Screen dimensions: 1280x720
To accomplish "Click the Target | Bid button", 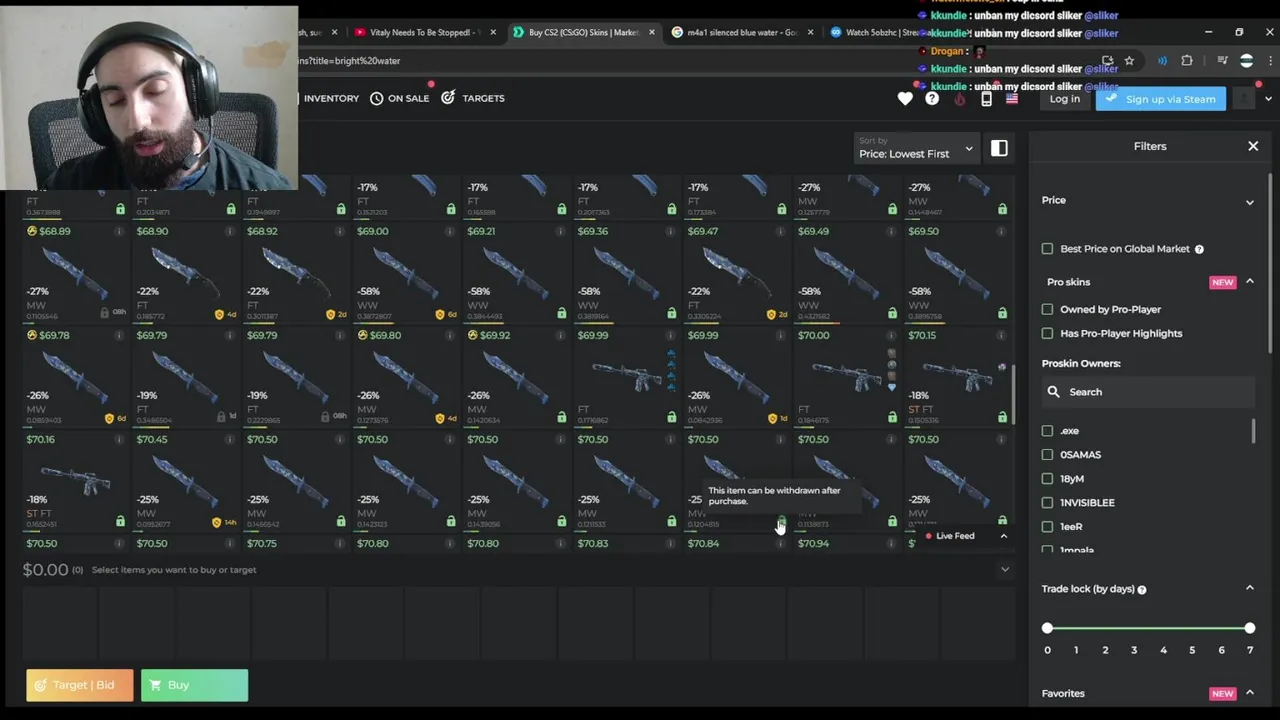I will click(79, 685).
